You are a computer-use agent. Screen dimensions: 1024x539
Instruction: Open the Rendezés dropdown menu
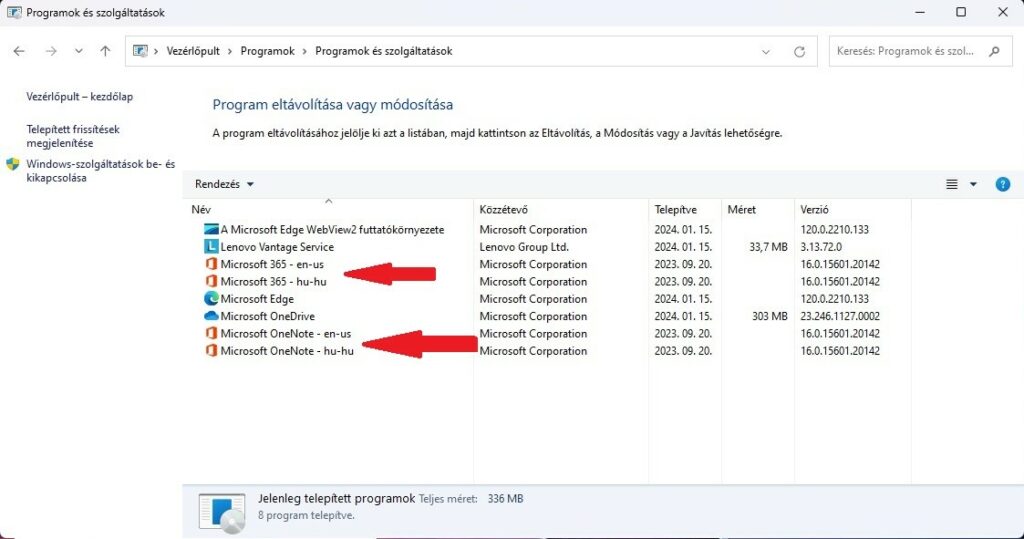coord(224,184)
